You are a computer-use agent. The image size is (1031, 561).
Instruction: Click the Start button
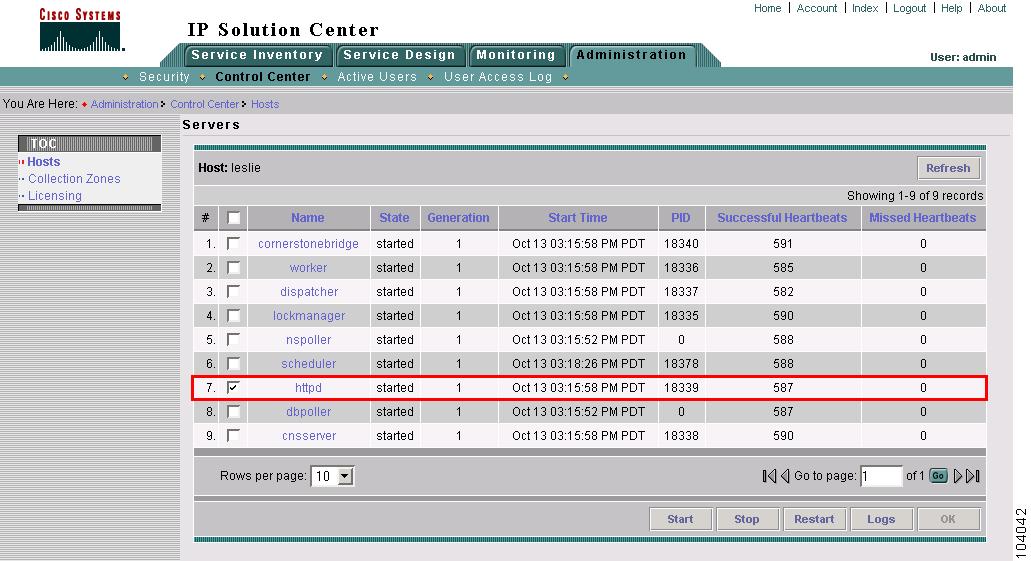point(680,519)
